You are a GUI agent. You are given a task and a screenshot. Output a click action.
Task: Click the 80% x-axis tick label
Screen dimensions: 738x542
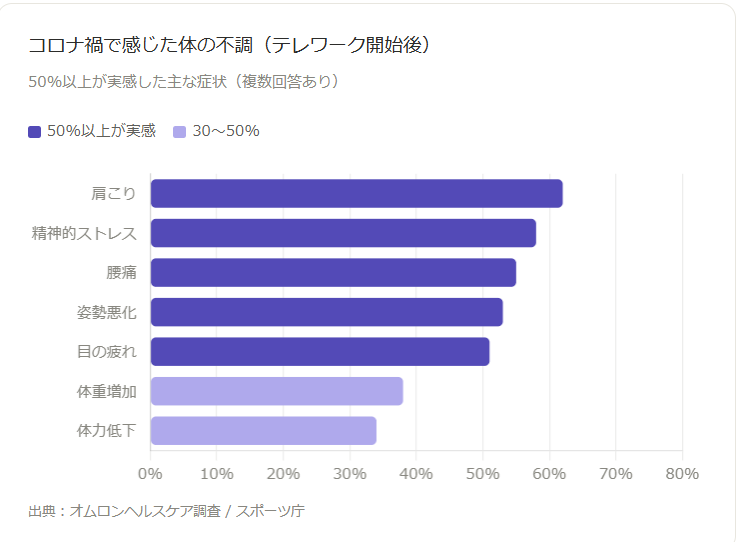click(x=681, y=473)
